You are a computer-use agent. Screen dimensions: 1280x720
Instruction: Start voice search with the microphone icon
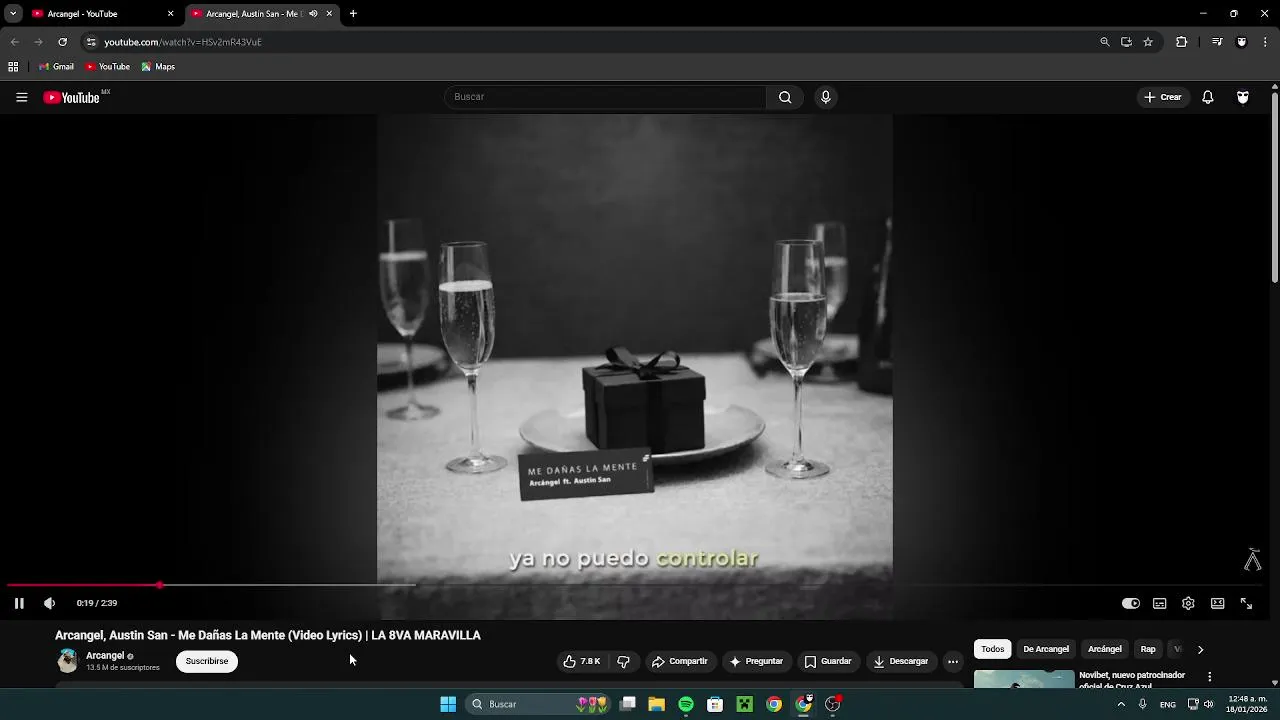(825, 97)
